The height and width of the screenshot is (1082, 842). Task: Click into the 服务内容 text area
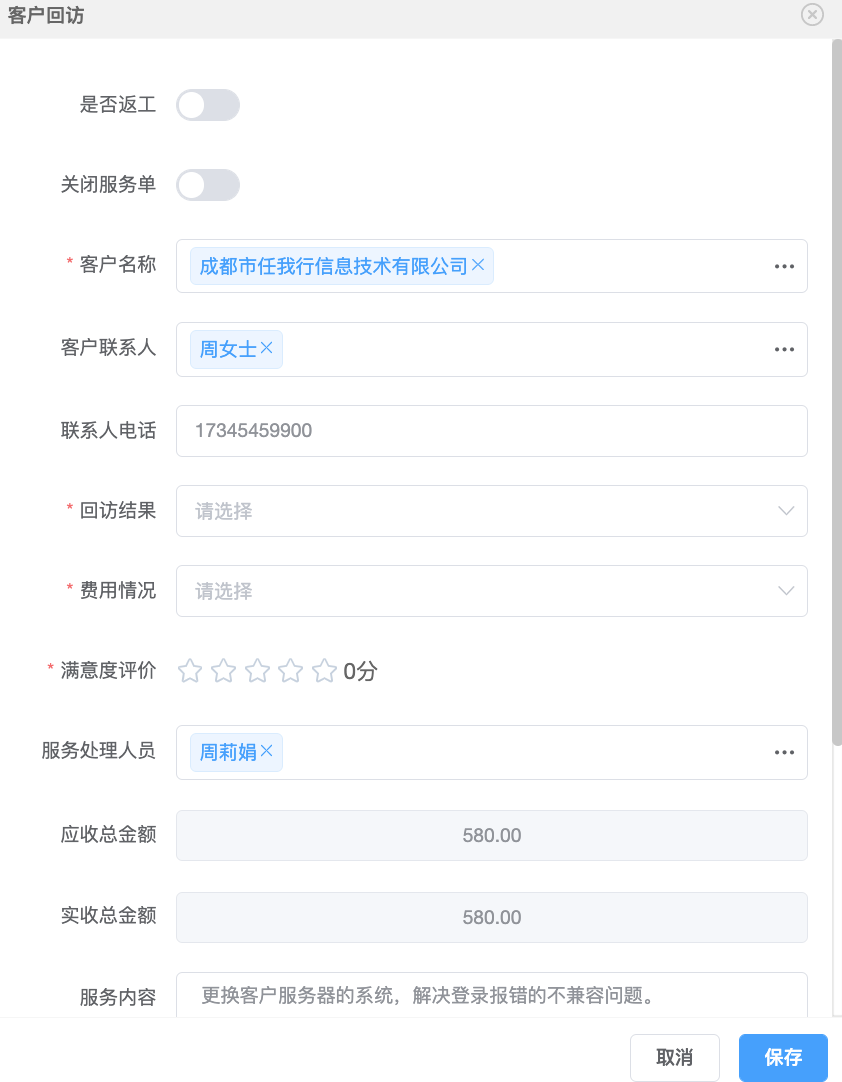point(490,996)
